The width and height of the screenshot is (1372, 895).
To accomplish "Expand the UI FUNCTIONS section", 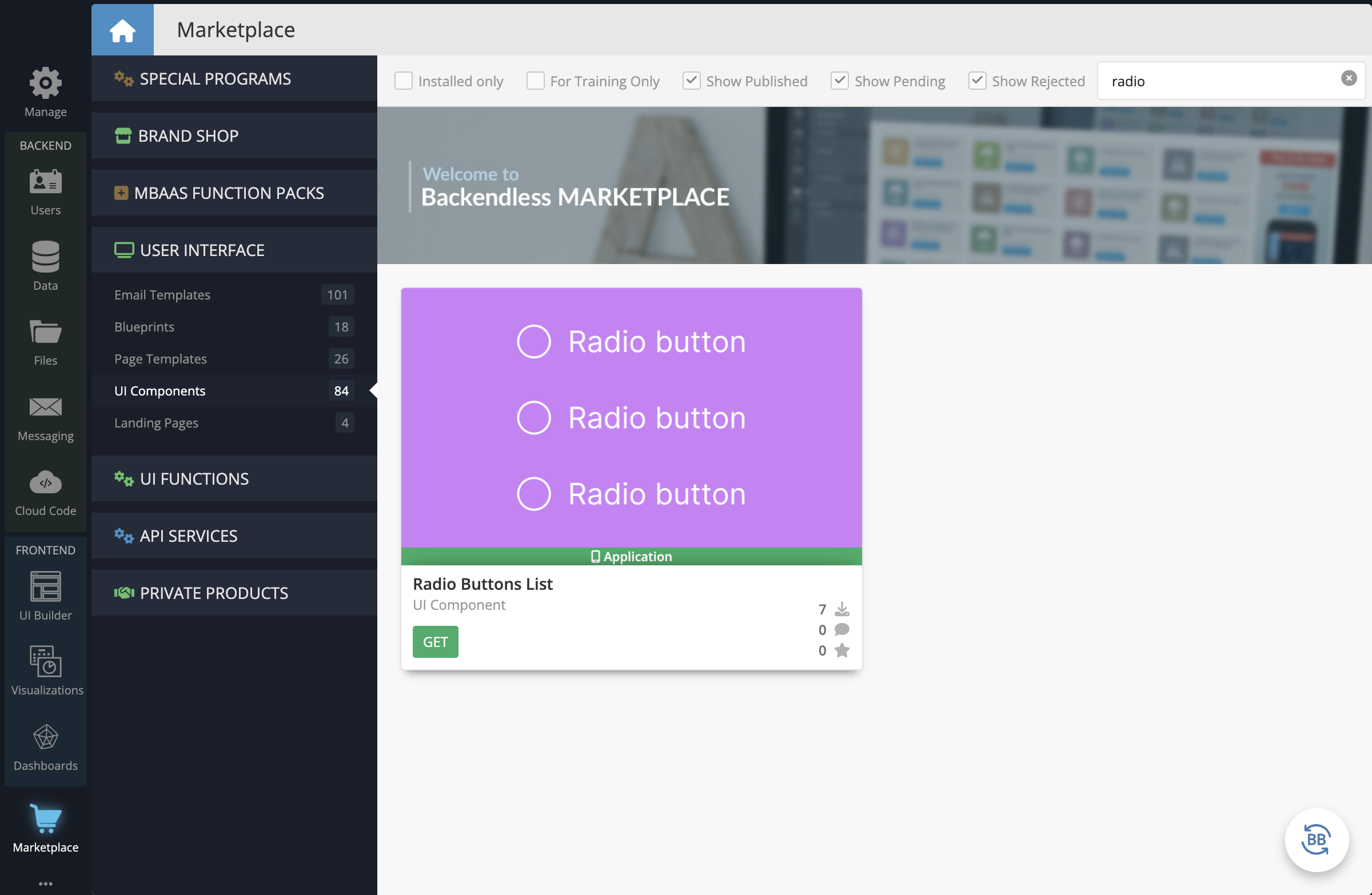I will pos(234,479).
